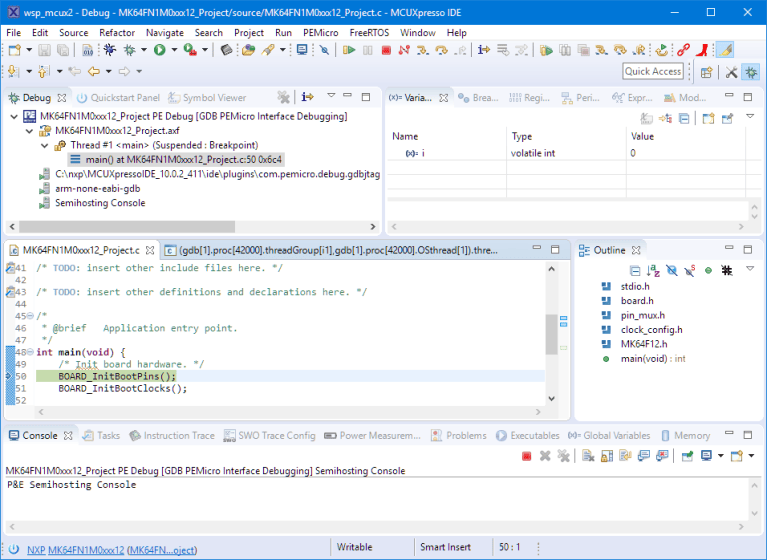Click the green Run button in toolbar
This screenshot has width=767, height=560.
pos(159,50)
